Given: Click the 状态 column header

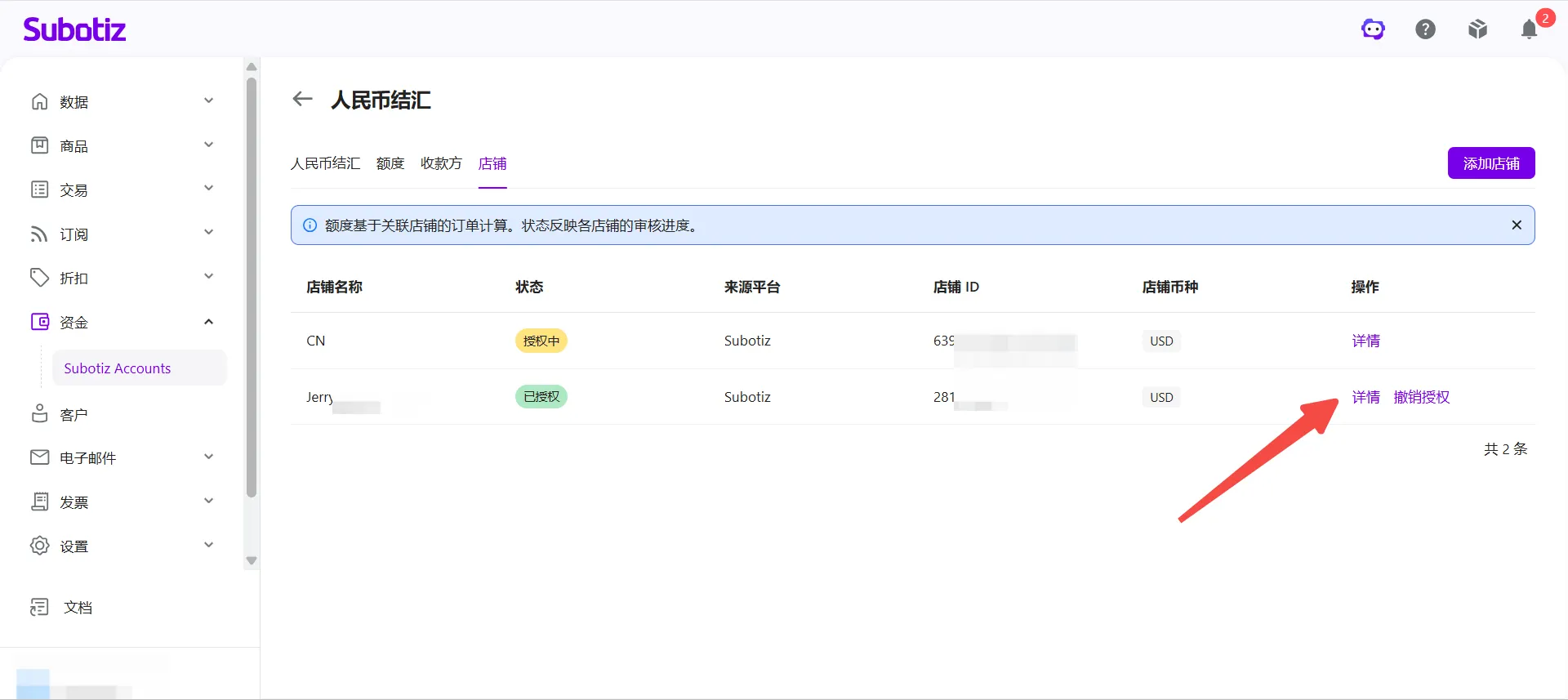Looking at the screenshot, I should click(529, 287).
